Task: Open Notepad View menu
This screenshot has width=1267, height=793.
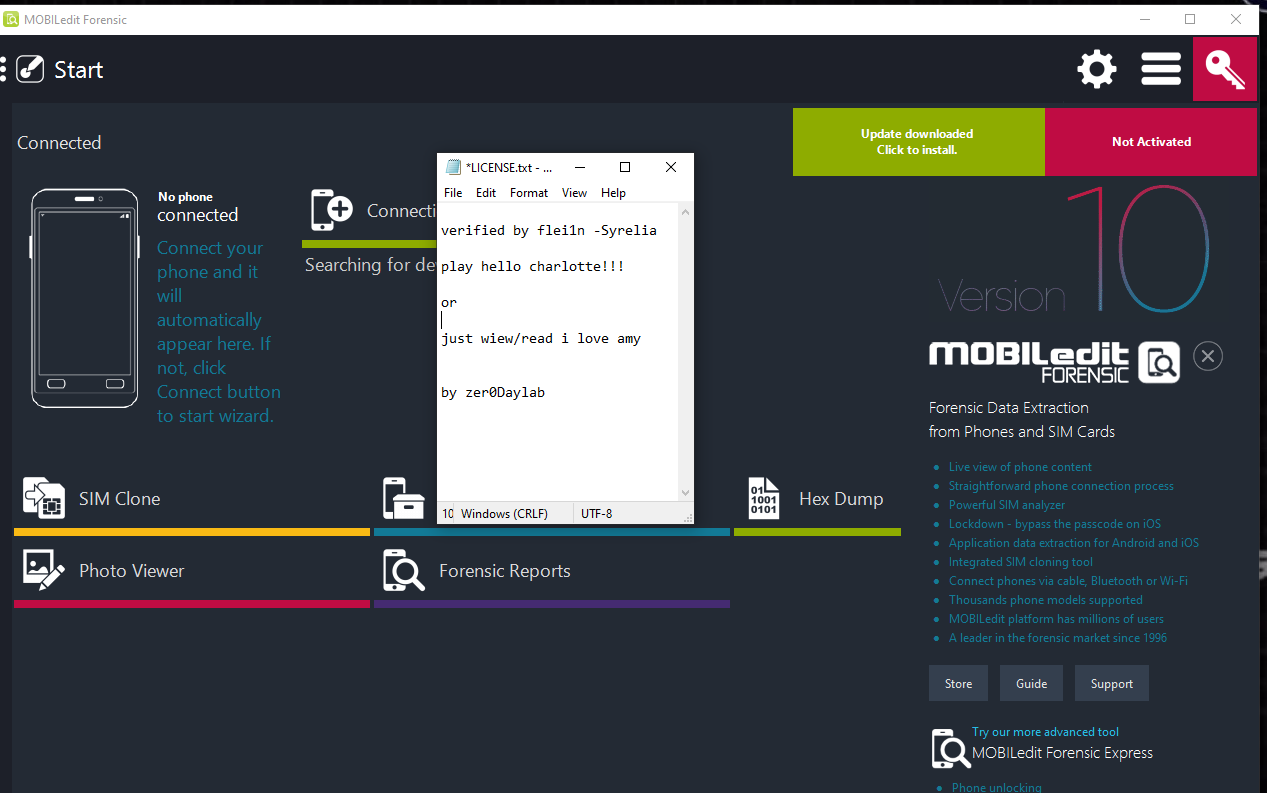Action: click(574, 193)
